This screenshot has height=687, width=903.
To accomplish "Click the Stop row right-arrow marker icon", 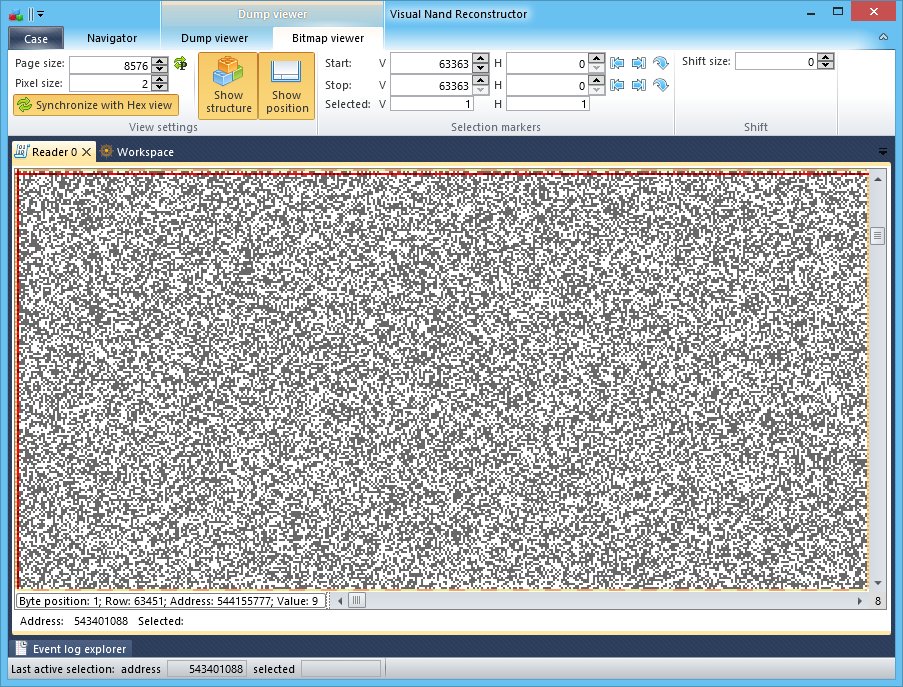I will [639, 85].
